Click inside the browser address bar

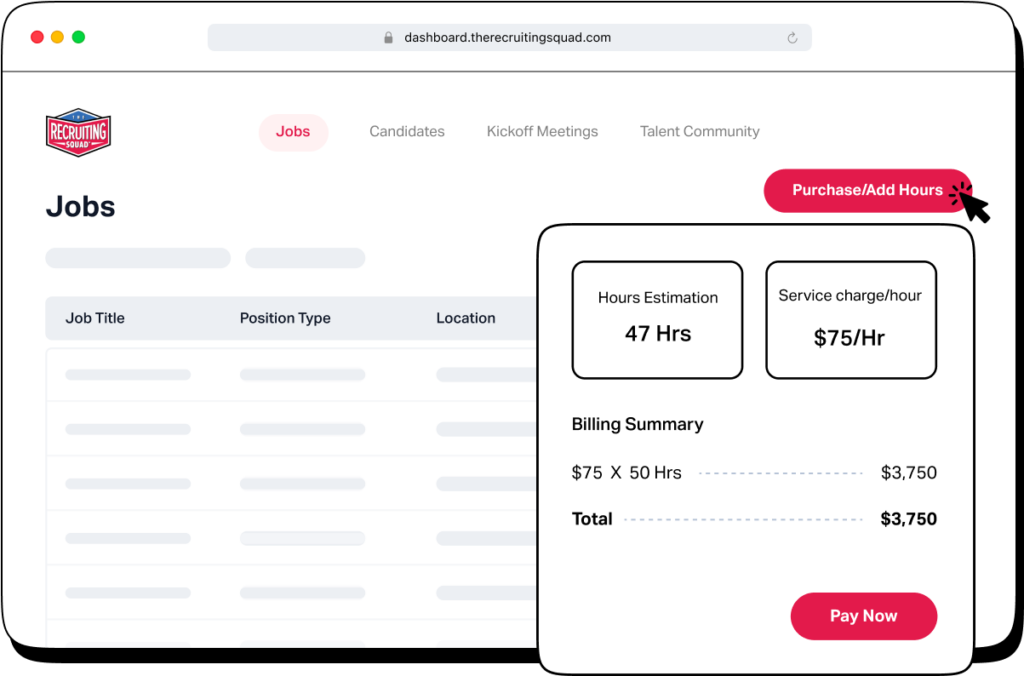(510, 37)
